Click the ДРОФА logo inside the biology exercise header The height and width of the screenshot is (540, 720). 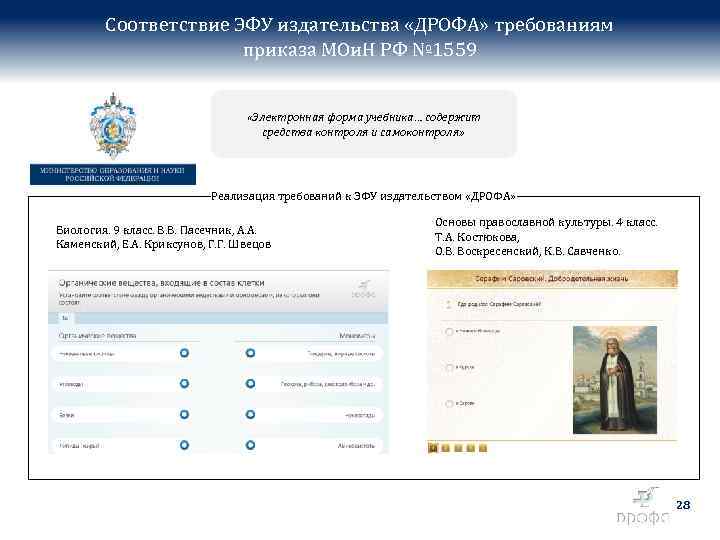pos(364,290)
